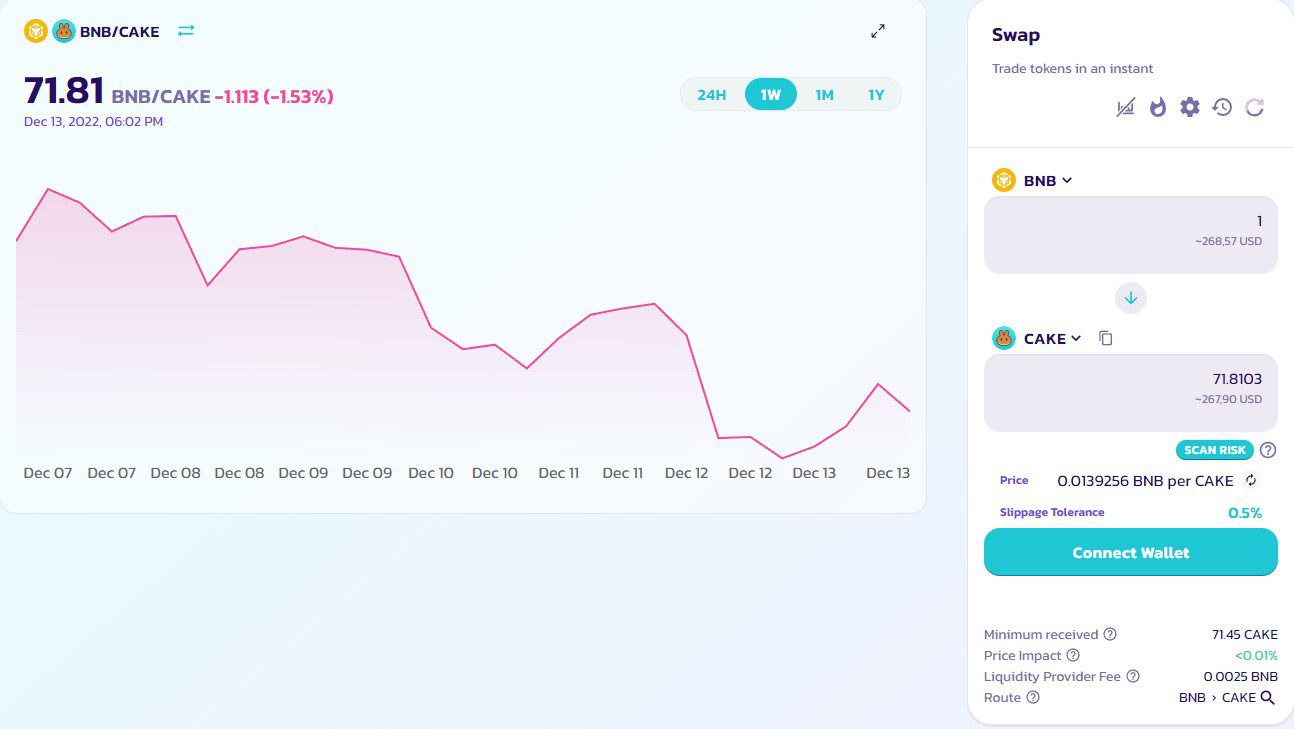Click the 71.45 CAKE minimum received value
This screenshot has width=1294, height=729.
point(1245,634)
